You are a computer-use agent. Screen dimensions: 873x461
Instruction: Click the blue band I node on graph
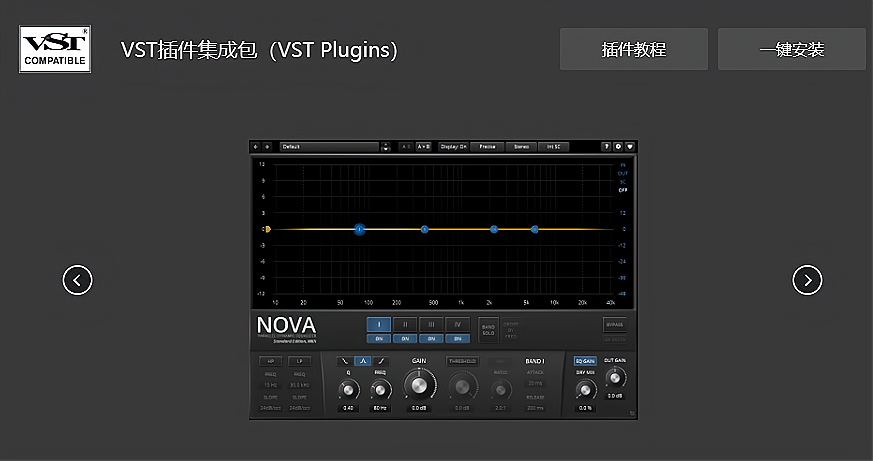pyautogui.click(x=359, y=229)
